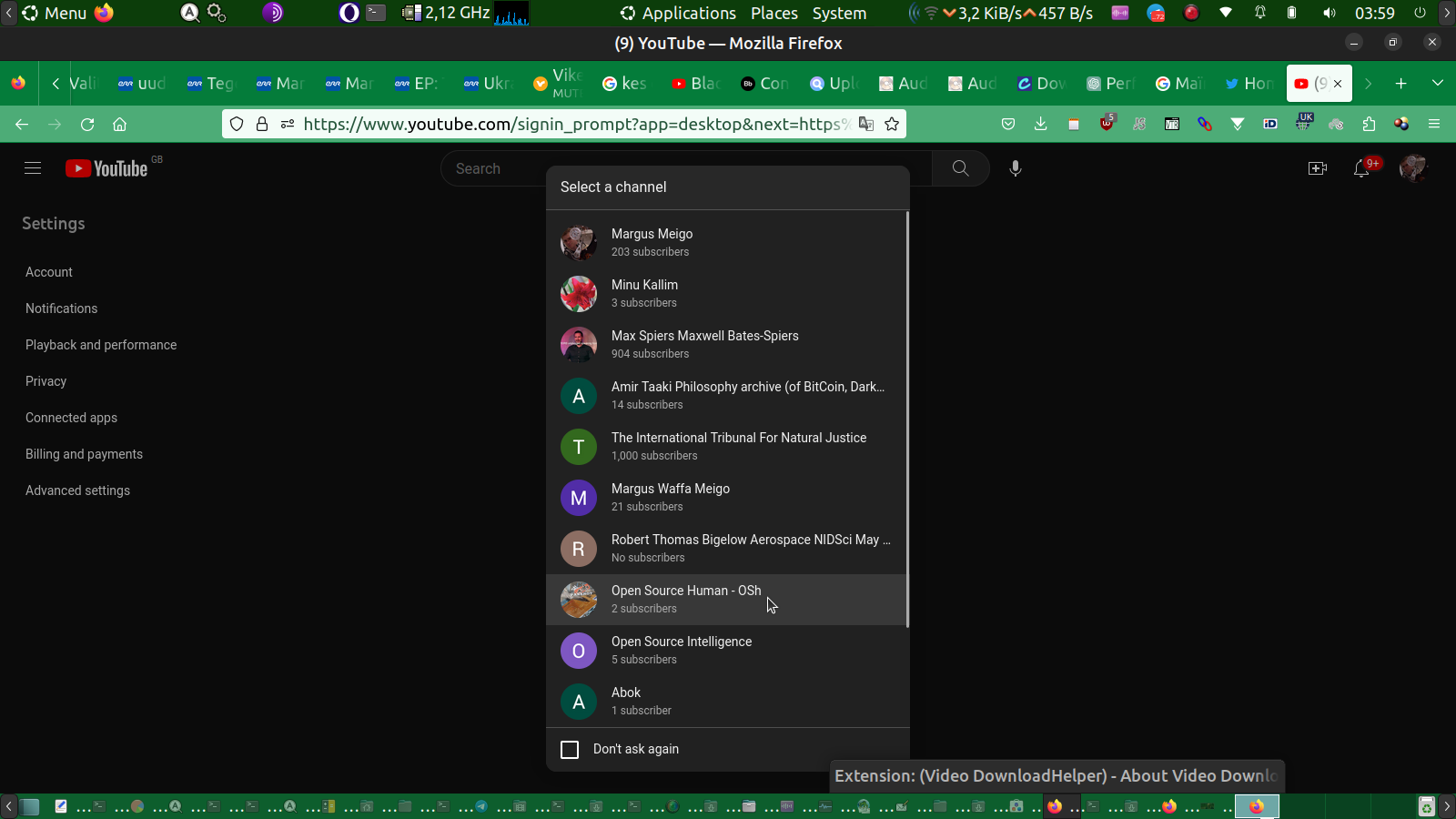
Task: Save page to Pocket
Action: click(x=1008, y=125)
